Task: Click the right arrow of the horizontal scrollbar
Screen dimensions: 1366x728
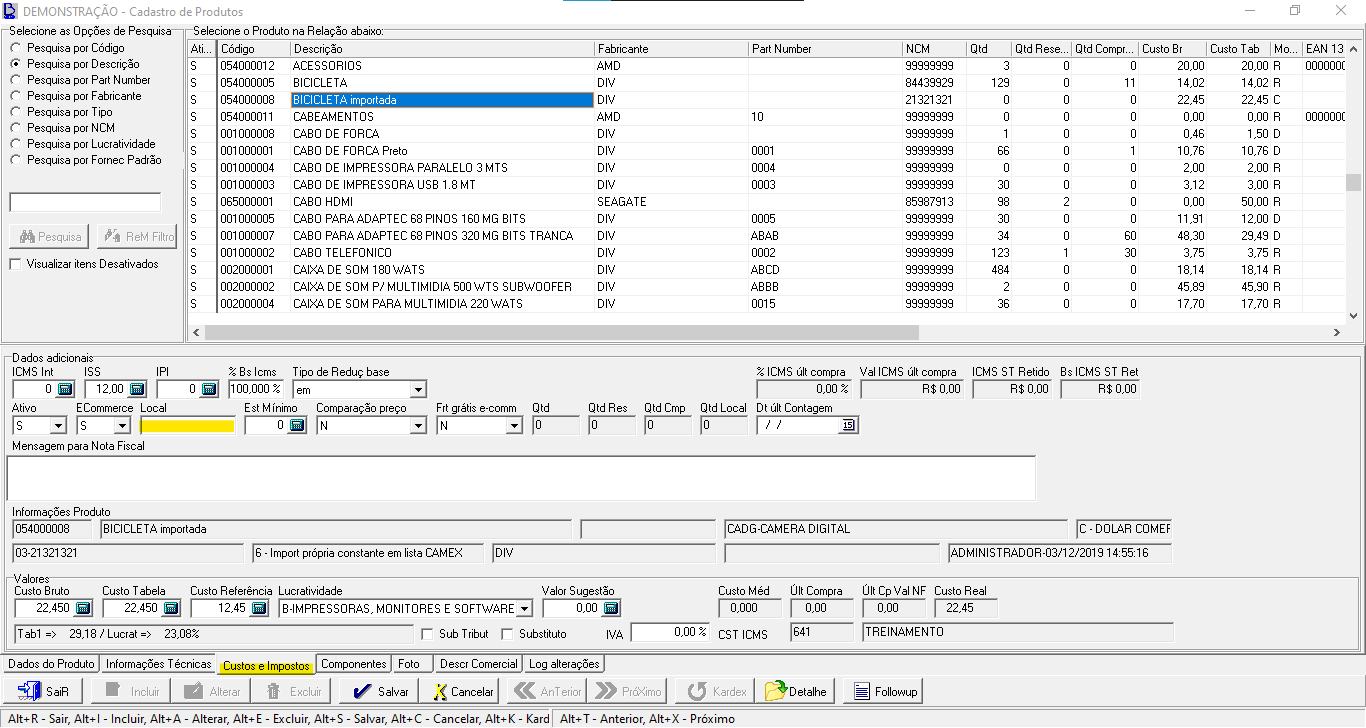Action: coord(1337,333)
